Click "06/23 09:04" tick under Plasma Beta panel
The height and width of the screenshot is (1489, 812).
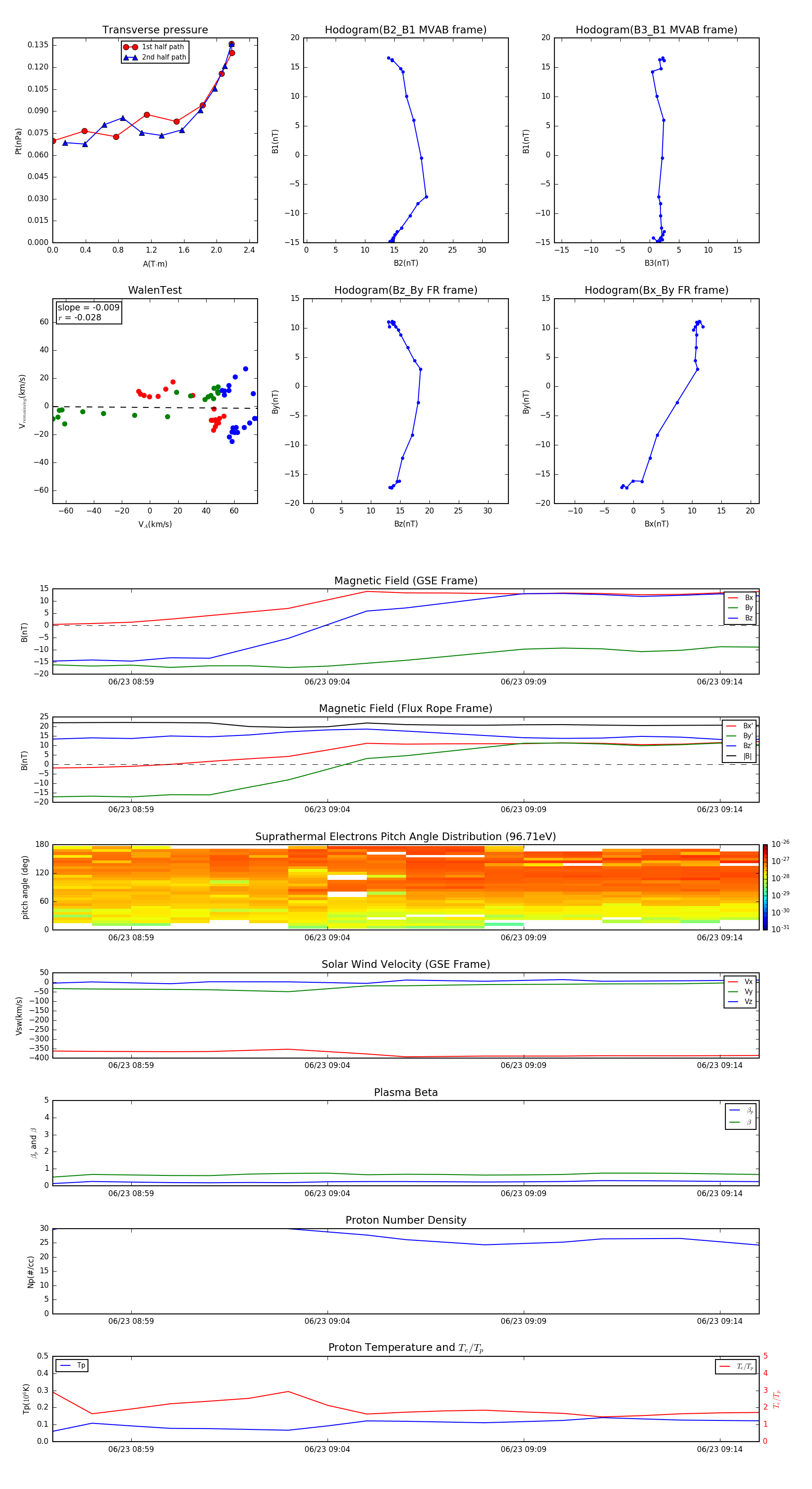pos(327,1193)
